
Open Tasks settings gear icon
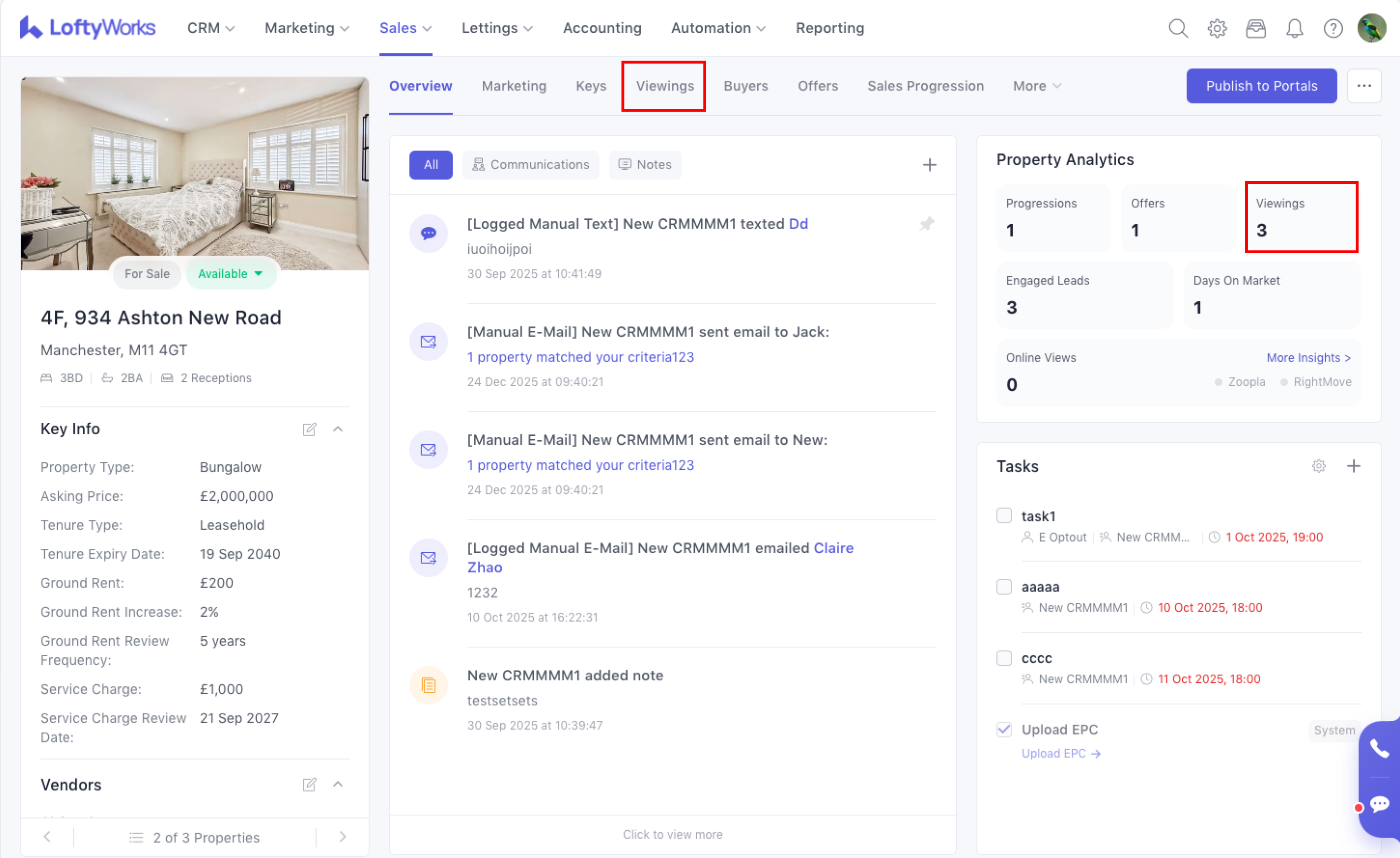point(1319,466)
